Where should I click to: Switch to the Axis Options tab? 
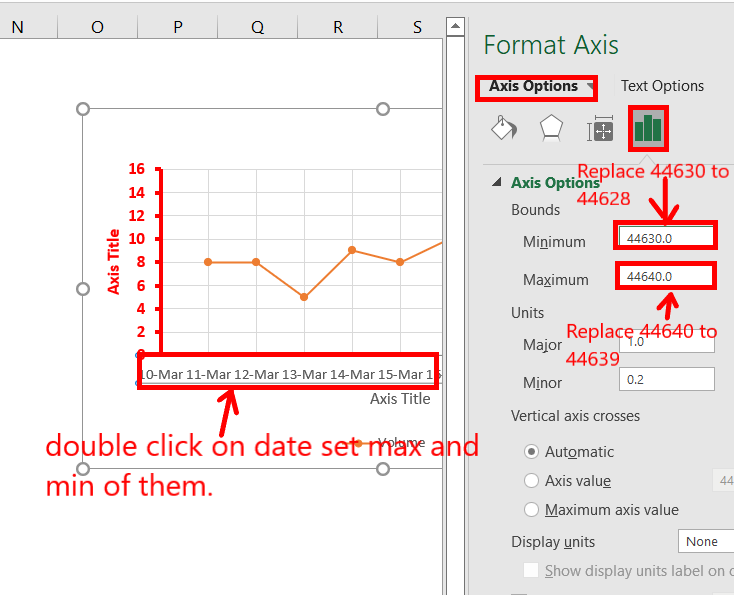533,86
